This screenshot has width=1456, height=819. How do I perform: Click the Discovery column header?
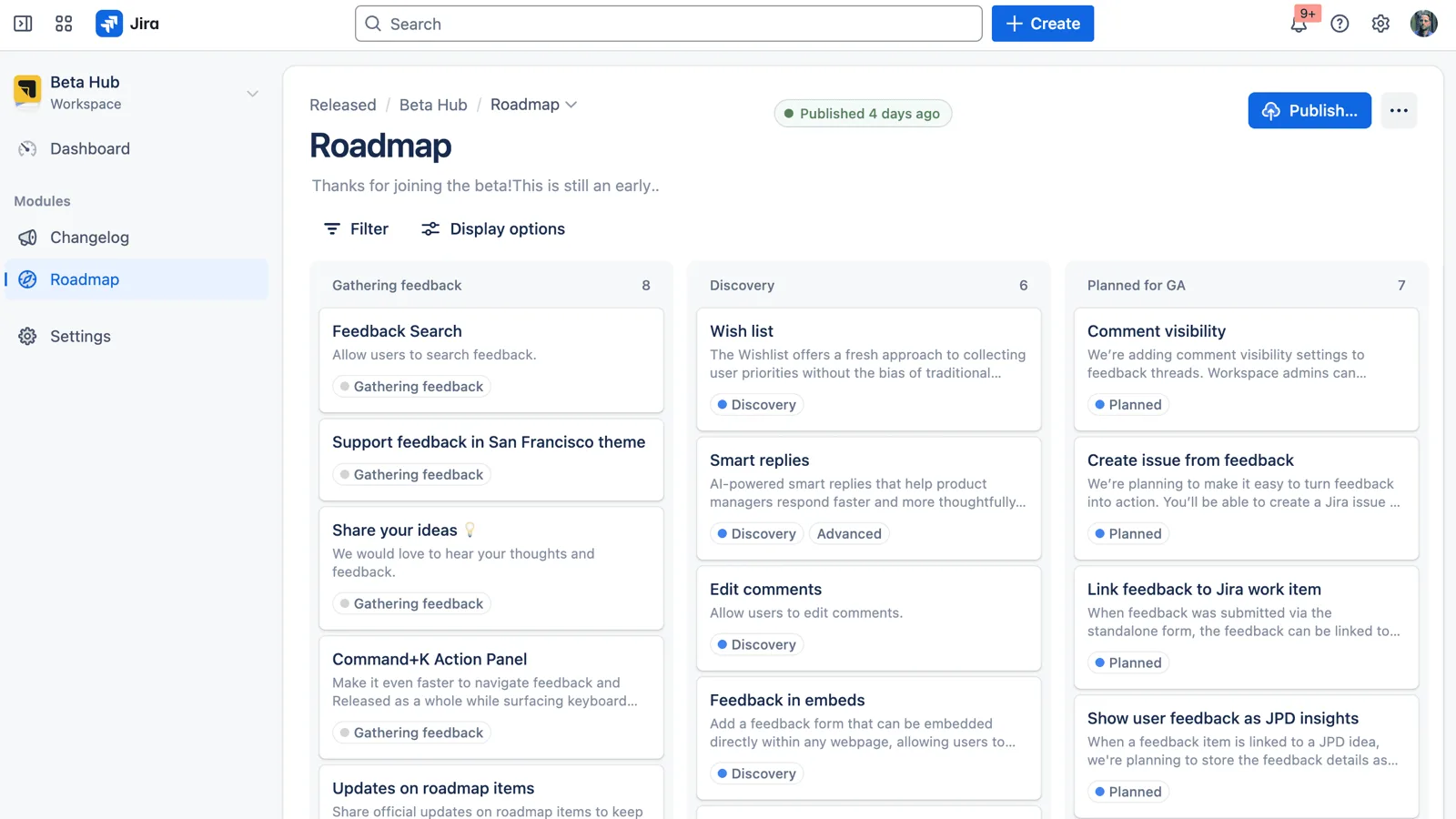point(742,286)
